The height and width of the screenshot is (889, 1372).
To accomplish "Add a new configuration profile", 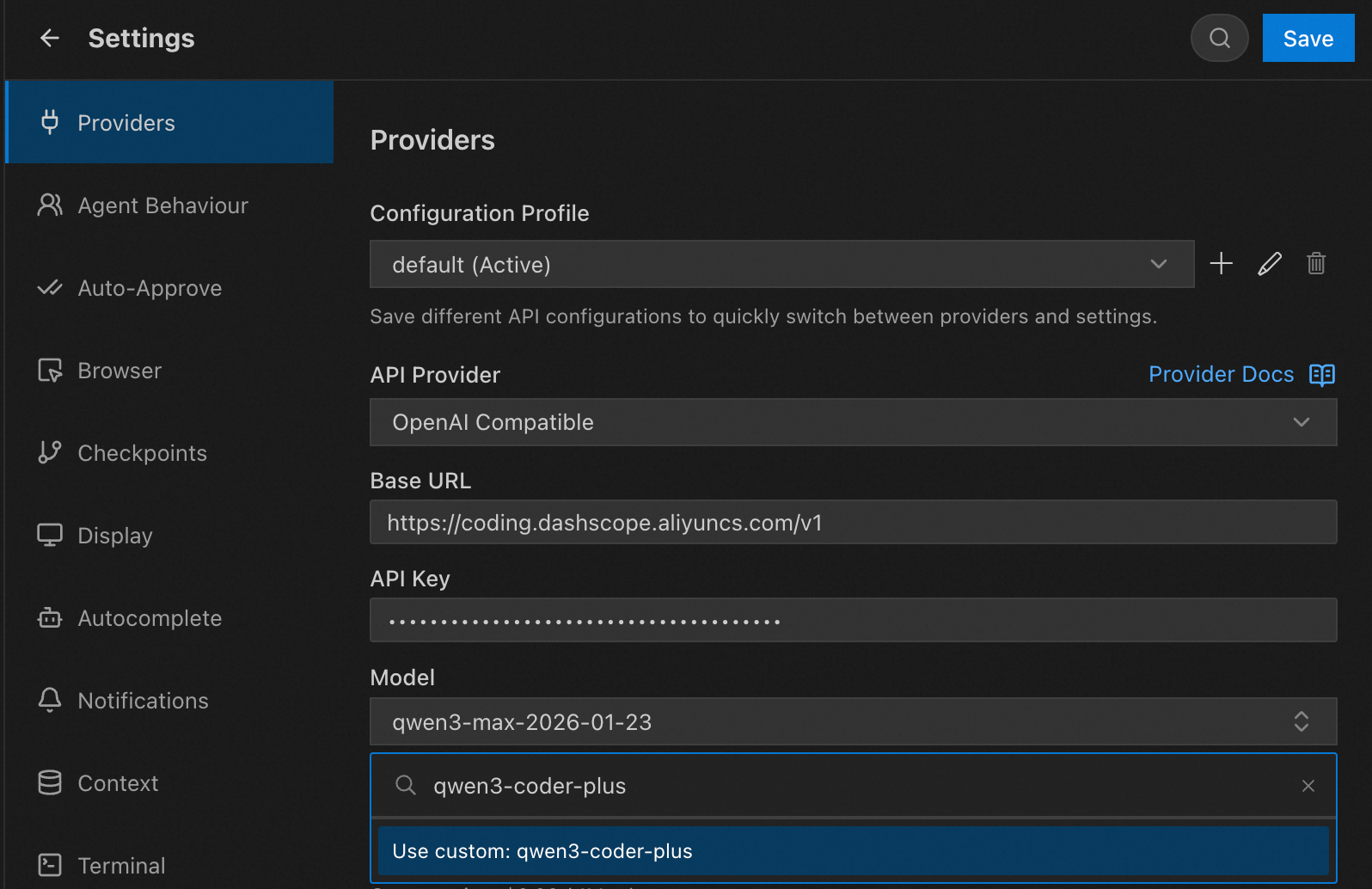I will tap(1221, 263).
